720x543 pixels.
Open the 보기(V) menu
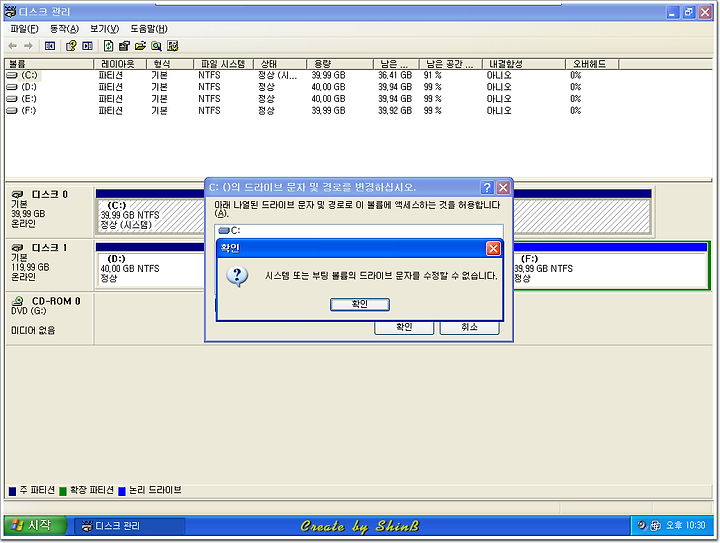[104, 29]
